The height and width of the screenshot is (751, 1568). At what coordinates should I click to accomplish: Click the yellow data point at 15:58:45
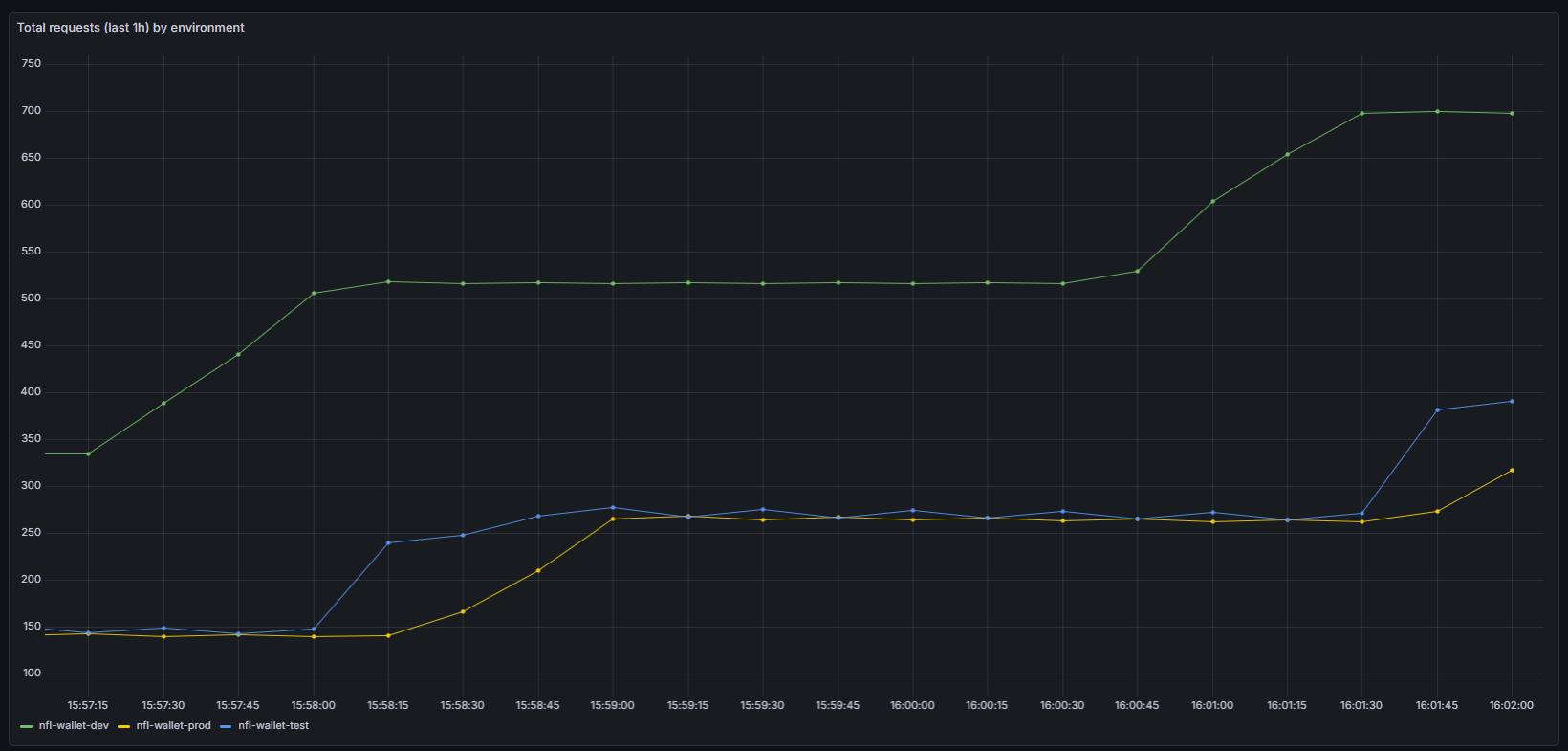(x=538, y=571)
